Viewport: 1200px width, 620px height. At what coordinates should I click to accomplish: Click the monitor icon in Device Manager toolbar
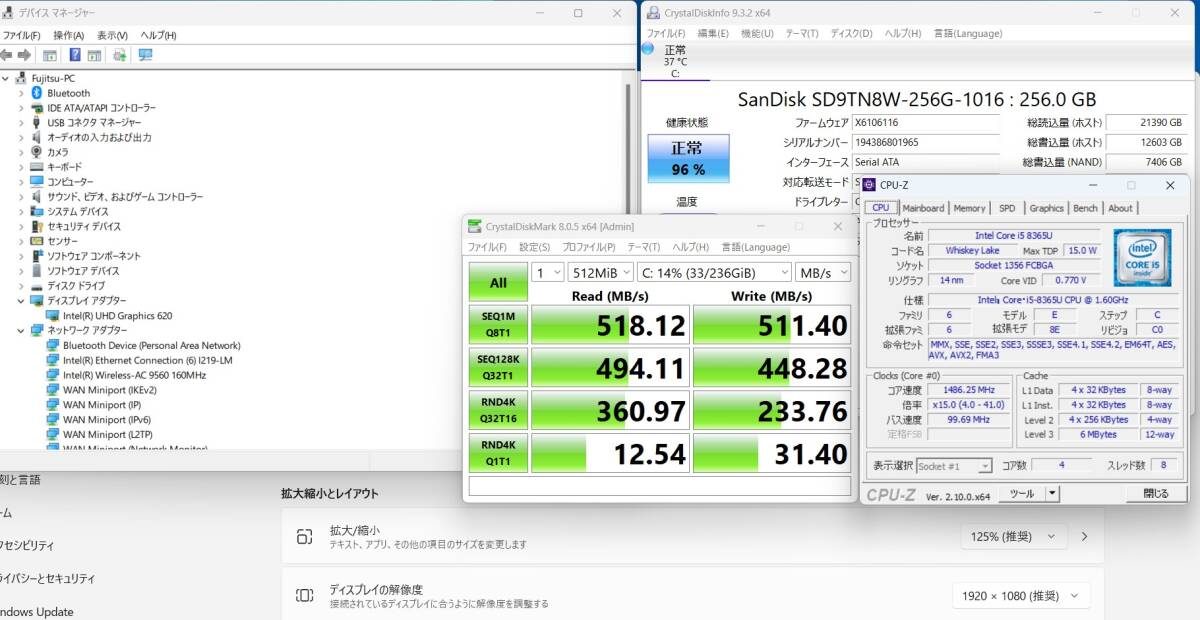pos(146,55)
